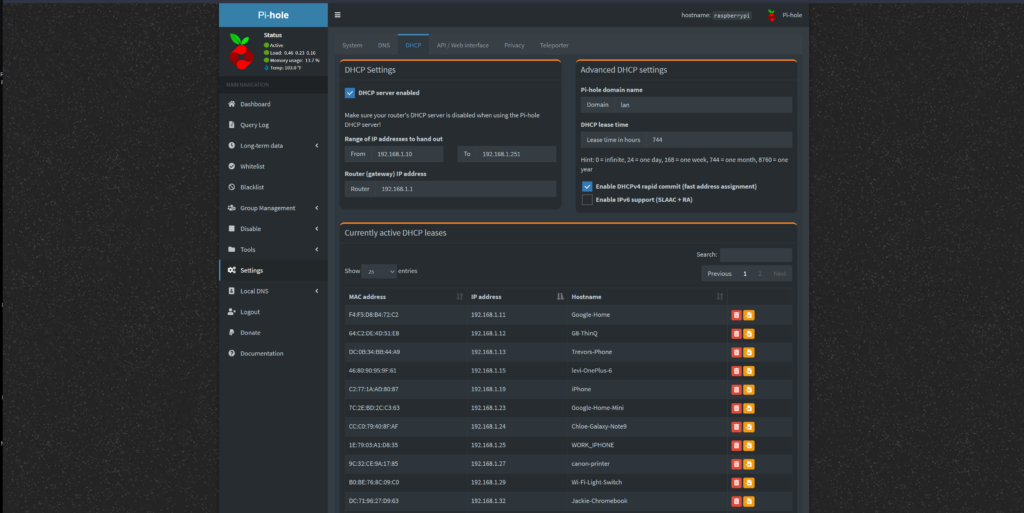The image size is (1024, 513).
Task: Delete the Trevors-Phone lease
Action: click(x=736, y=352)
